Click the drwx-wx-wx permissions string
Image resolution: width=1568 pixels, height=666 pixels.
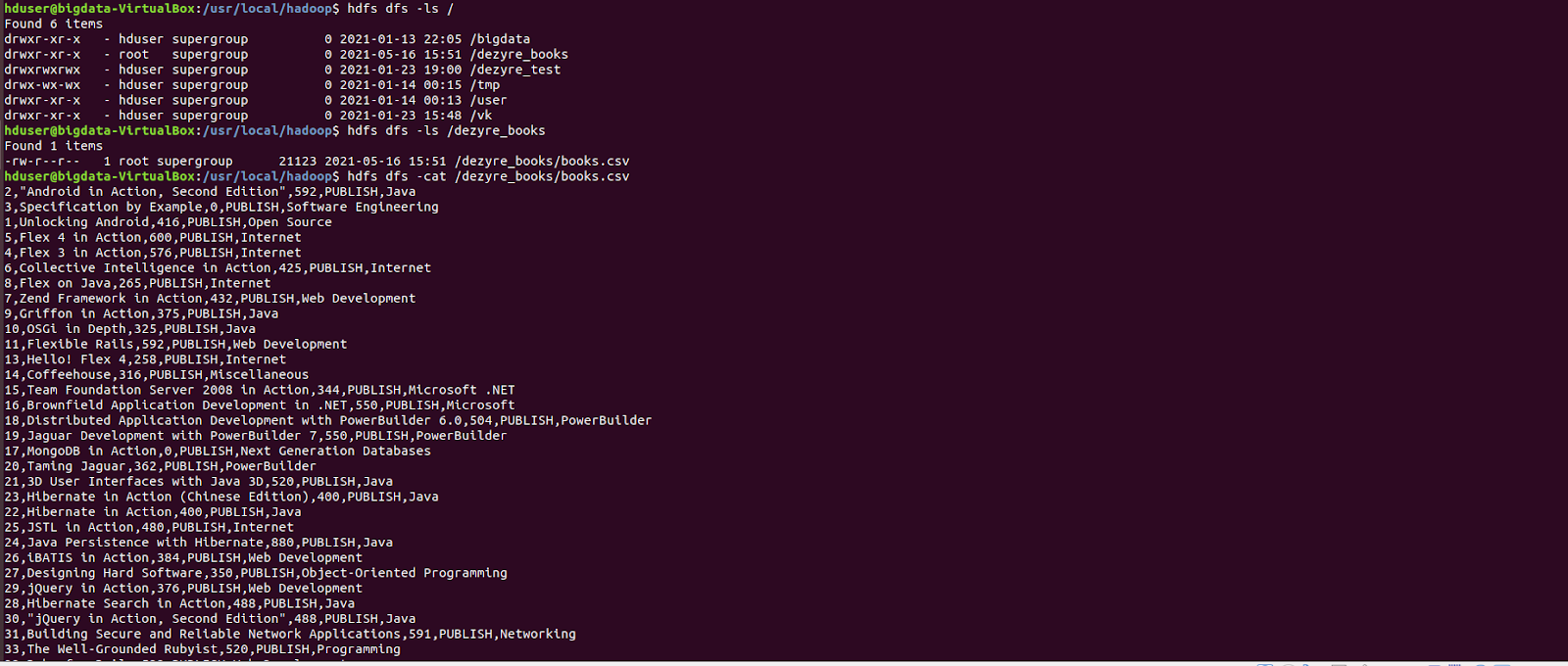(42, 85)
